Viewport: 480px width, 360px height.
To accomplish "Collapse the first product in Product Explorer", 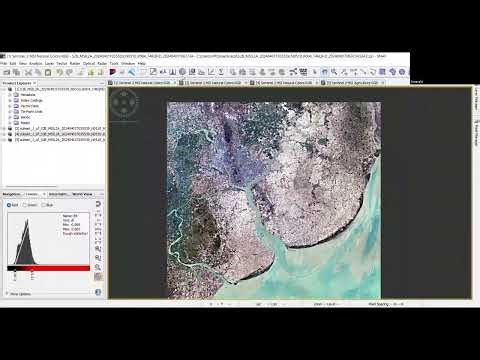I will 4,89.
